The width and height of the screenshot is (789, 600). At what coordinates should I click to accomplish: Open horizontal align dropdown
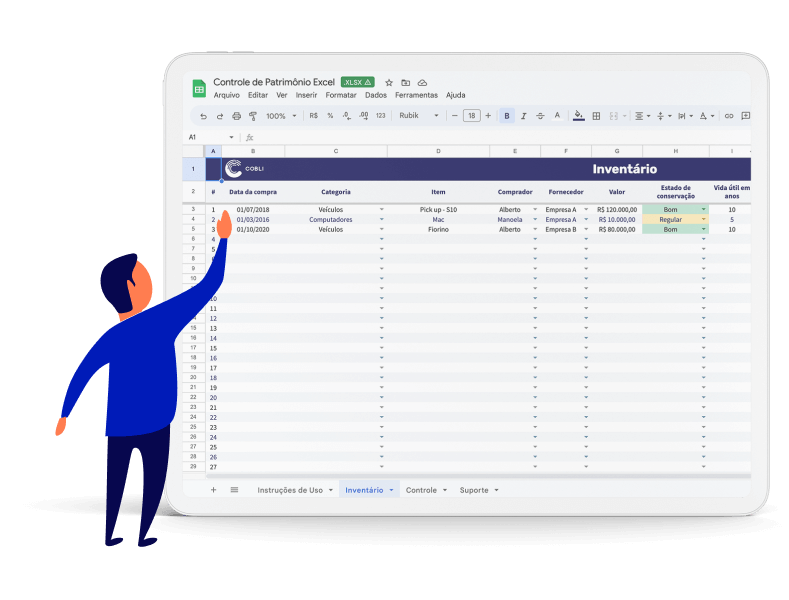coord(642,116)
